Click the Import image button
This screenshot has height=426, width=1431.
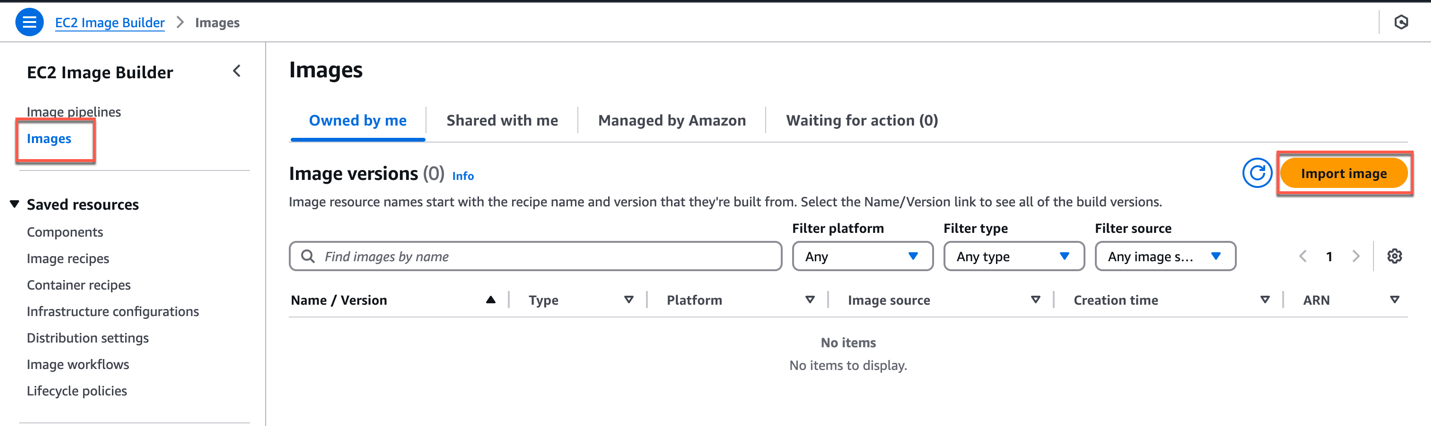(1344, 173)
